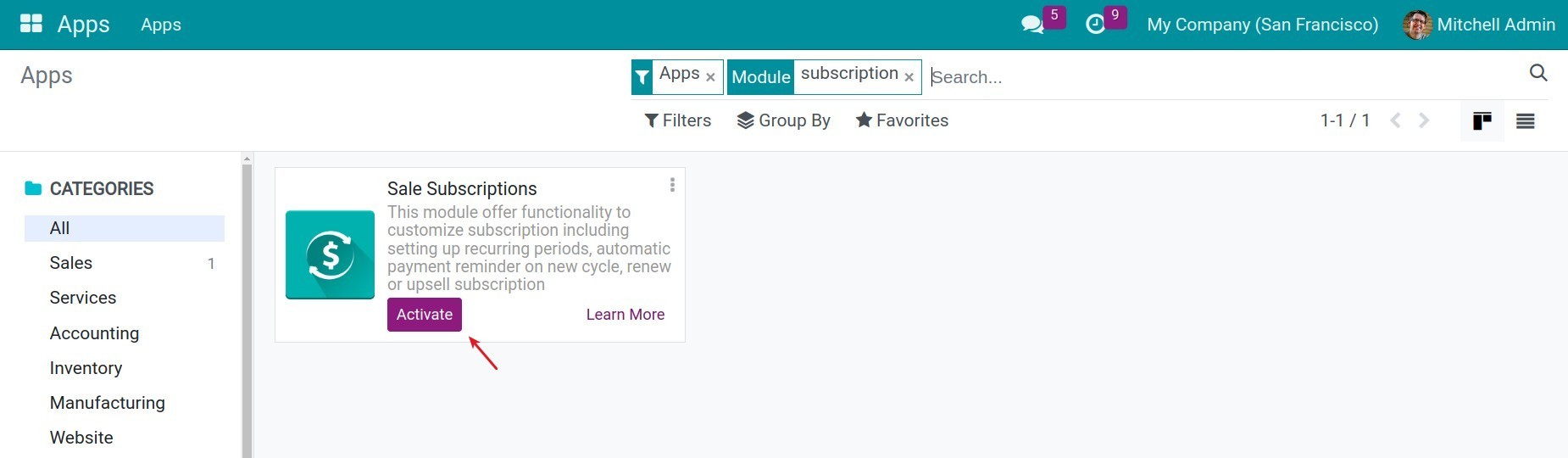Select the Sales category
Image resolution: width=1568 pixels, height=458 pixels.
71,263
